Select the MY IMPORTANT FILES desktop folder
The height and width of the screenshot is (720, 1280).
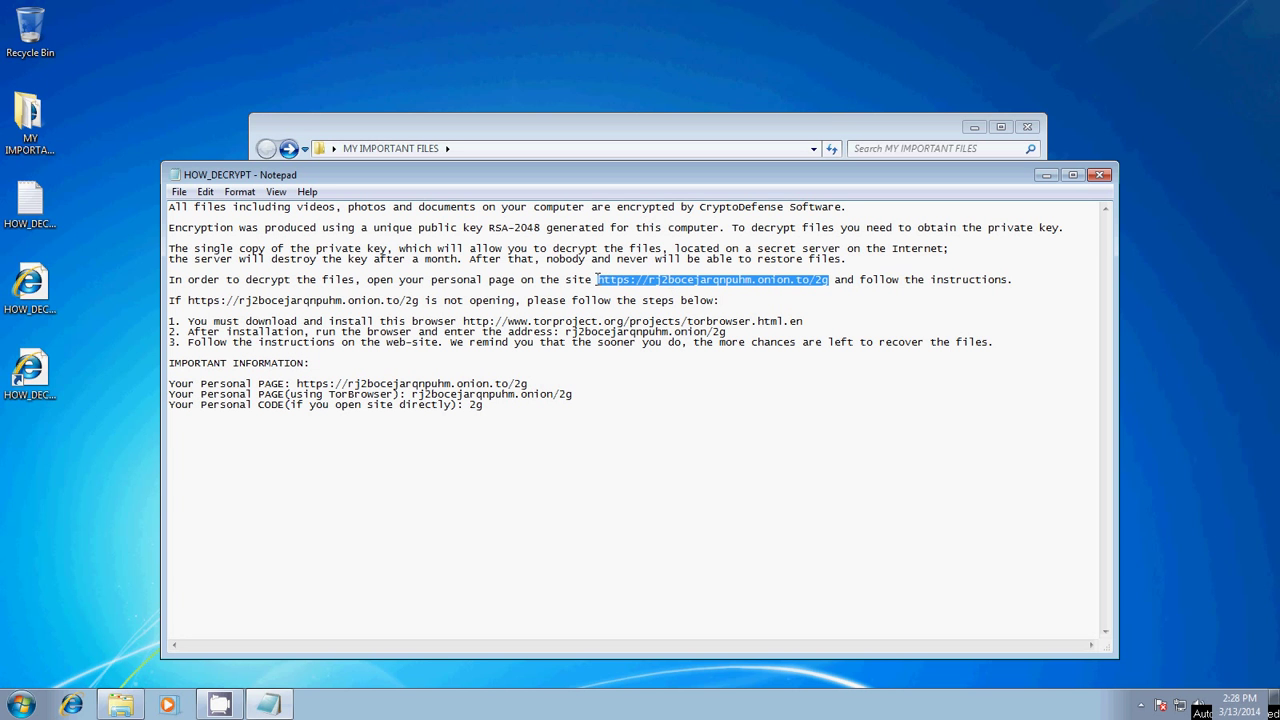point(29,124)
